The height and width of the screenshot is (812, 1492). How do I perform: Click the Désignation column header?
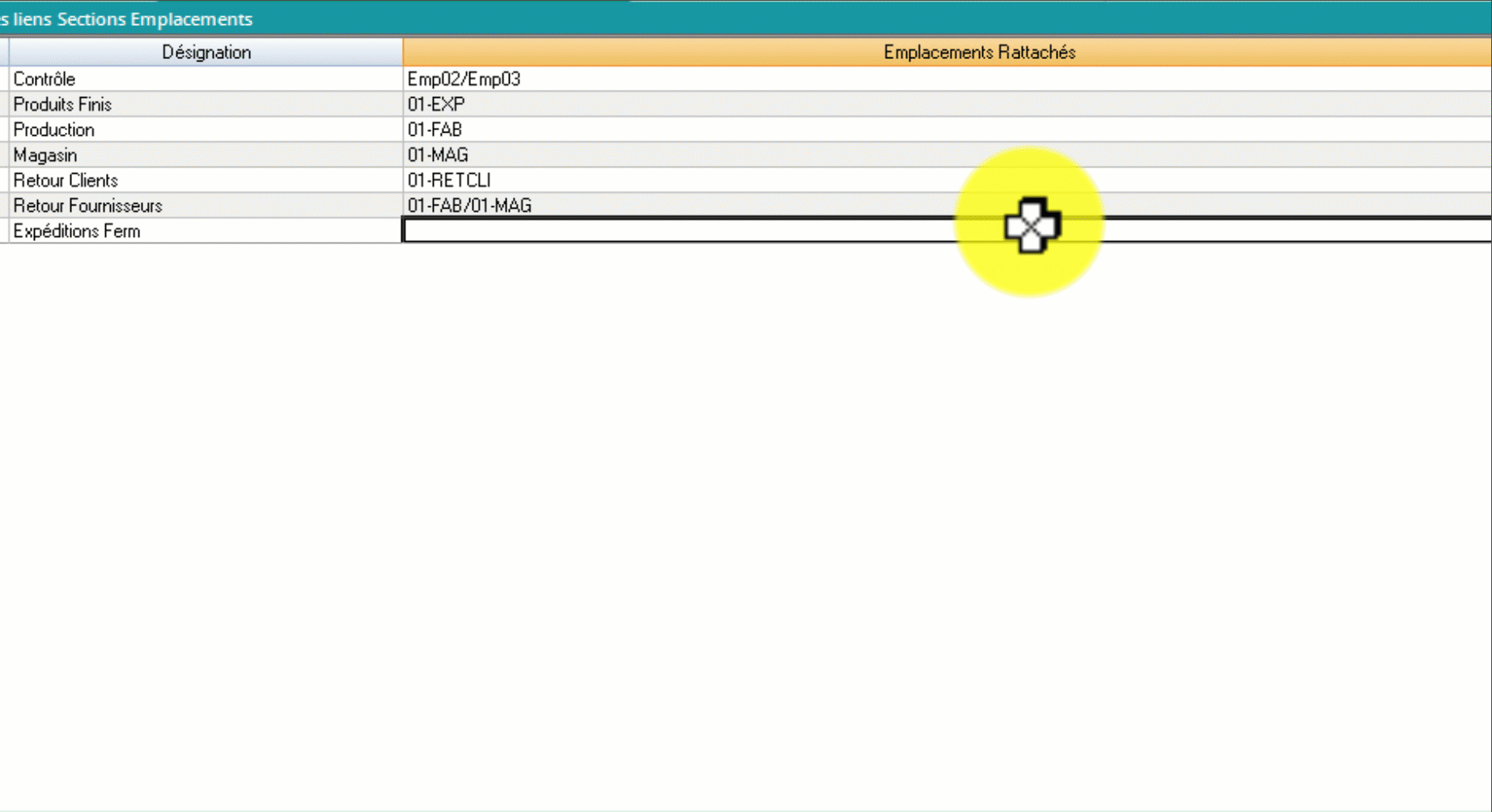(206, 53)
